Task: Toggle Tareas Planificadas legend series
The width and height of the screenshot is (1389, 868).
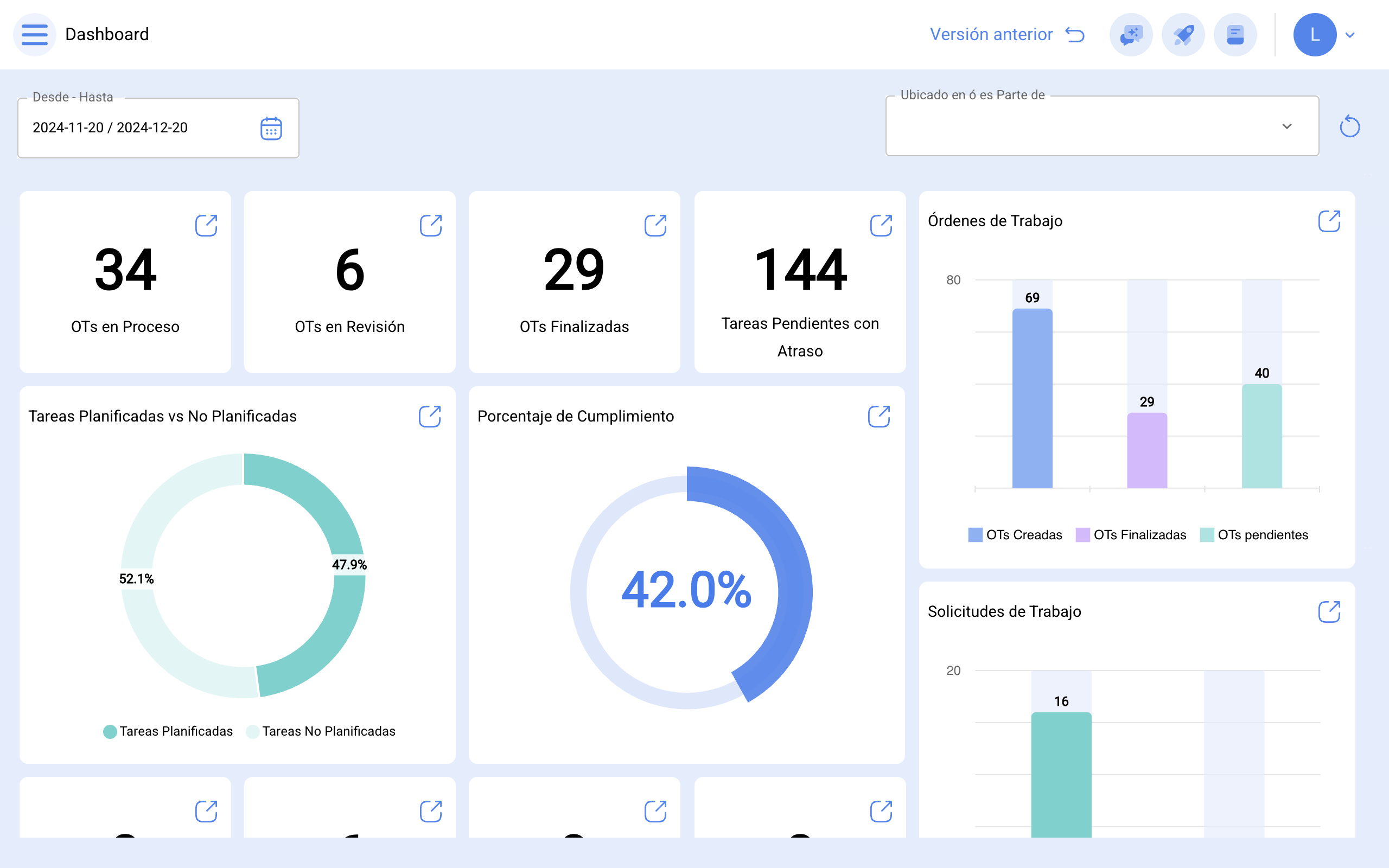Action: (x=168, y=731)
